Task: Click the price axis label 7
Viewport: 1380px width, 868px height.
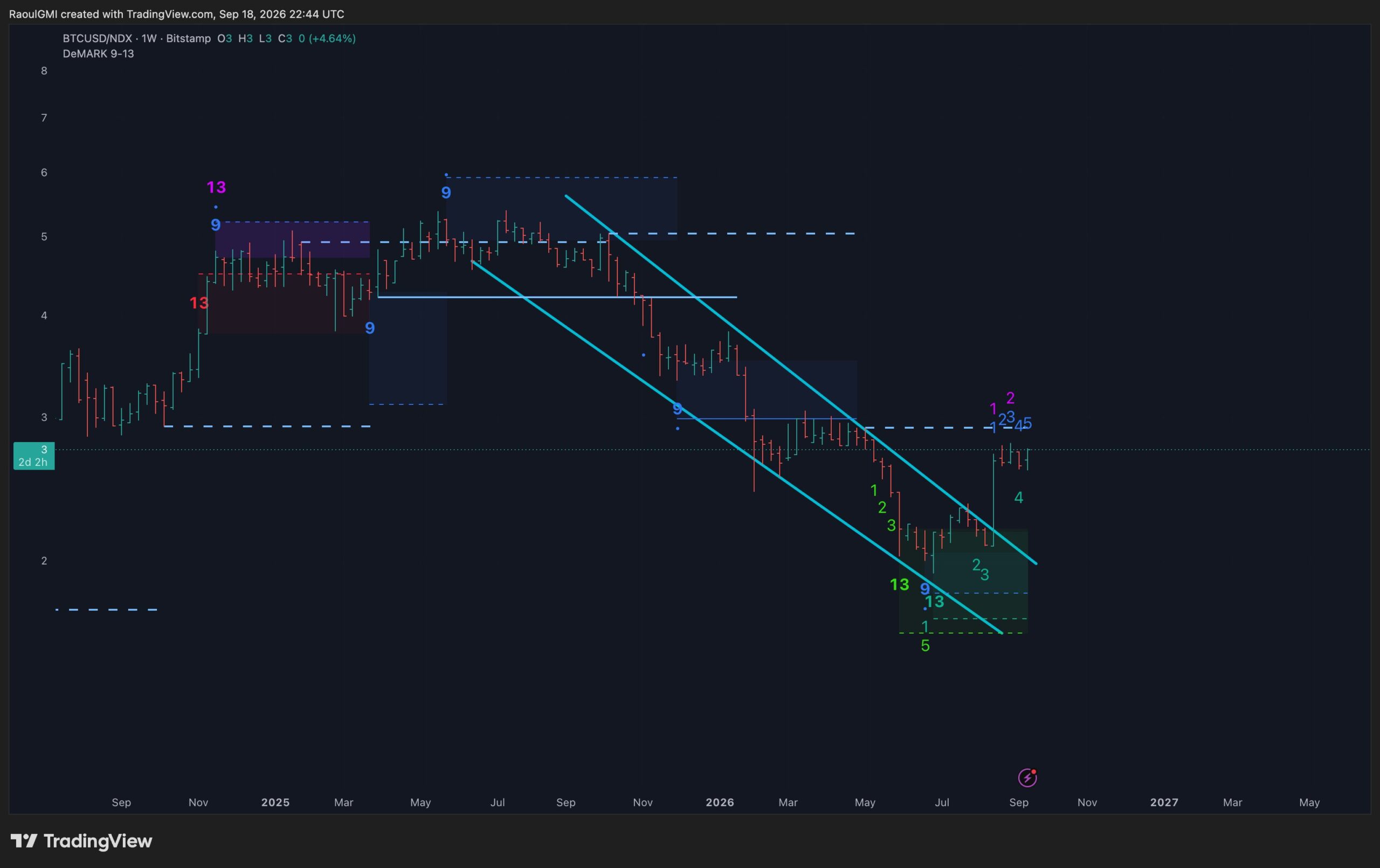Action: [x=44, y=118]
